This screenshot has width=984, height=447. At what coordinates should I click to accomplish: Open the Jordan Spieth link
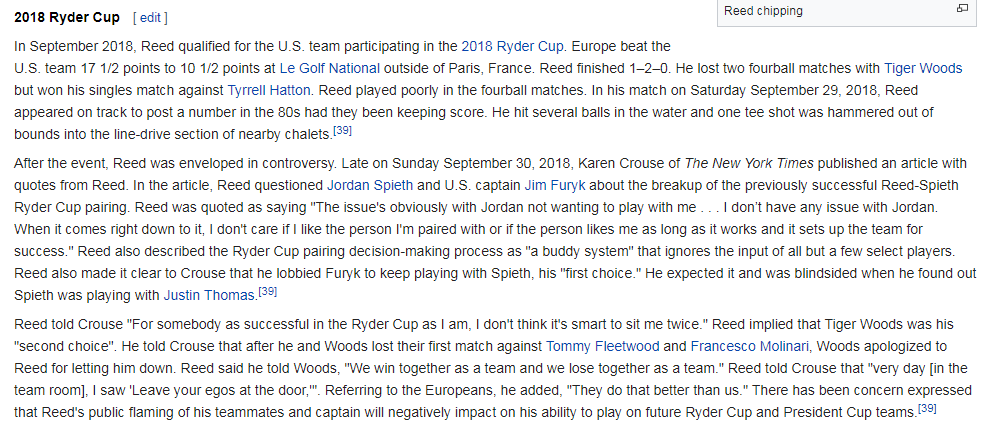point(370,185)
